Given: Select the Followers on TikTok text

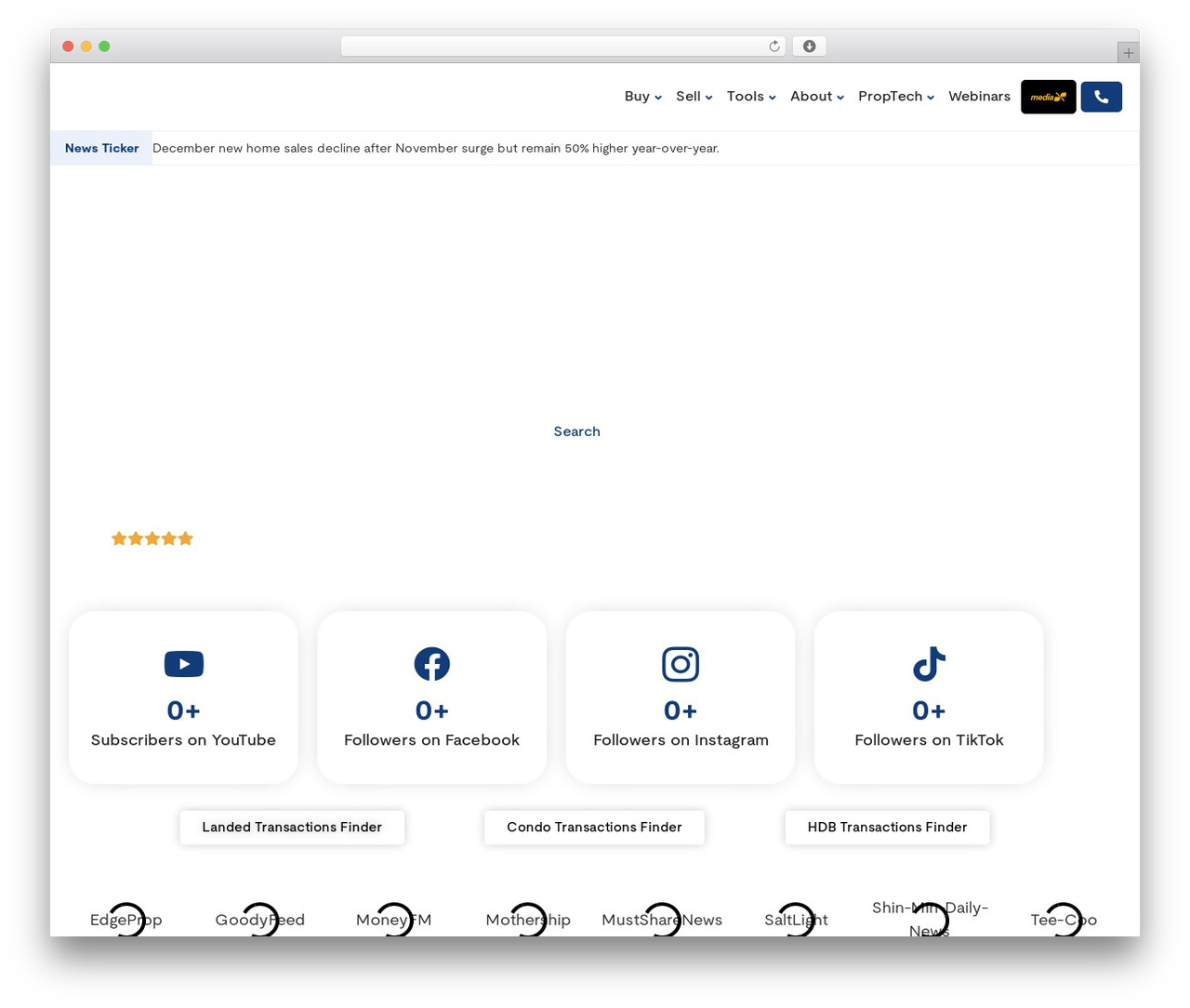Looking at the screenshot, I should [929, 740].
